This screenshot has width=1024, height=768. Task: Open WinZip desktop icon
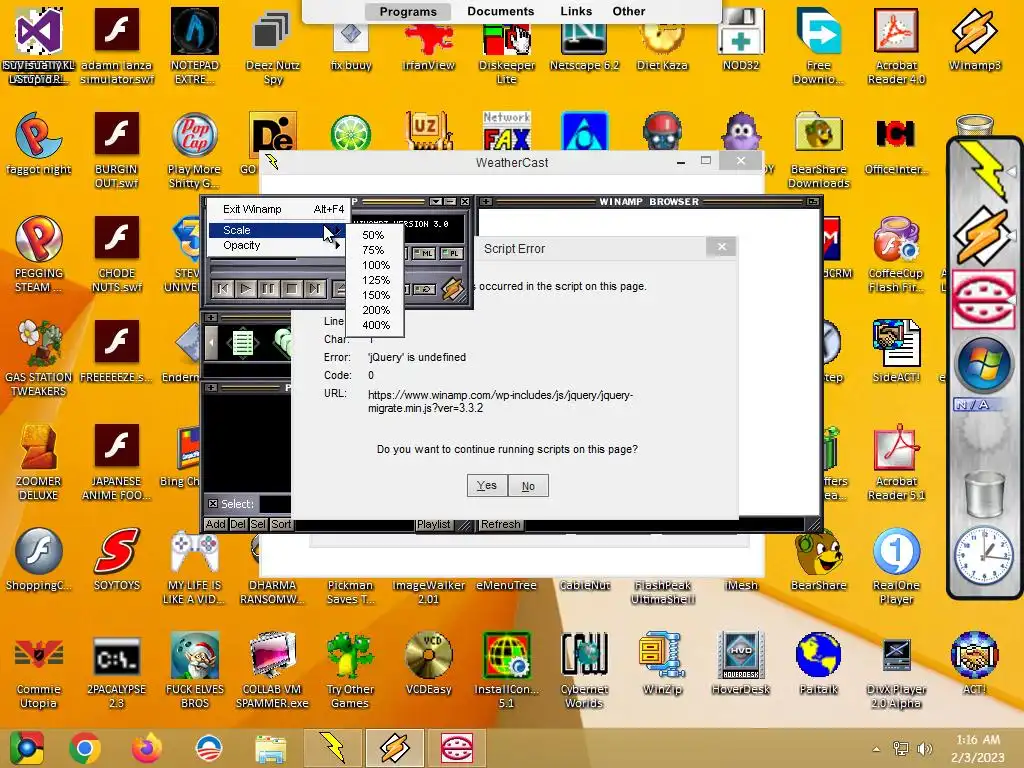point(662,664)
